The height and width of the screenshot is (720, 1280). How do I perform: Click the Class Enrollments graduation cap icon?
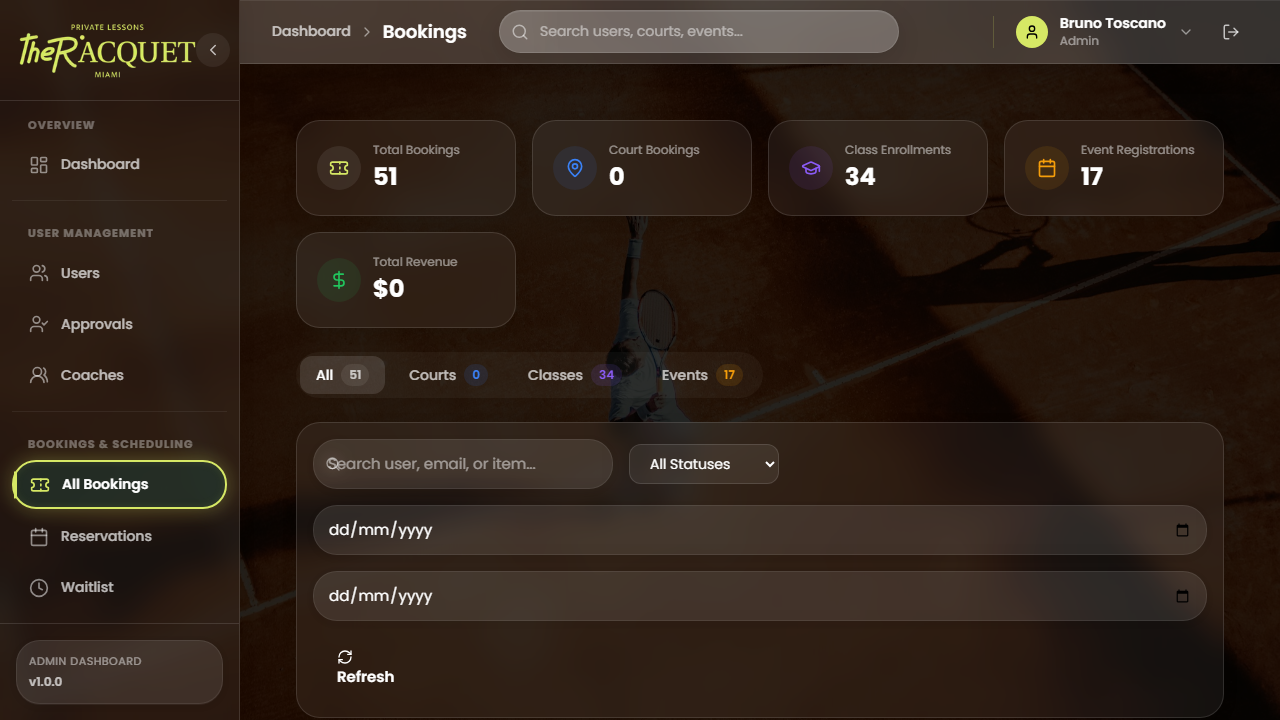pos(811,168)
